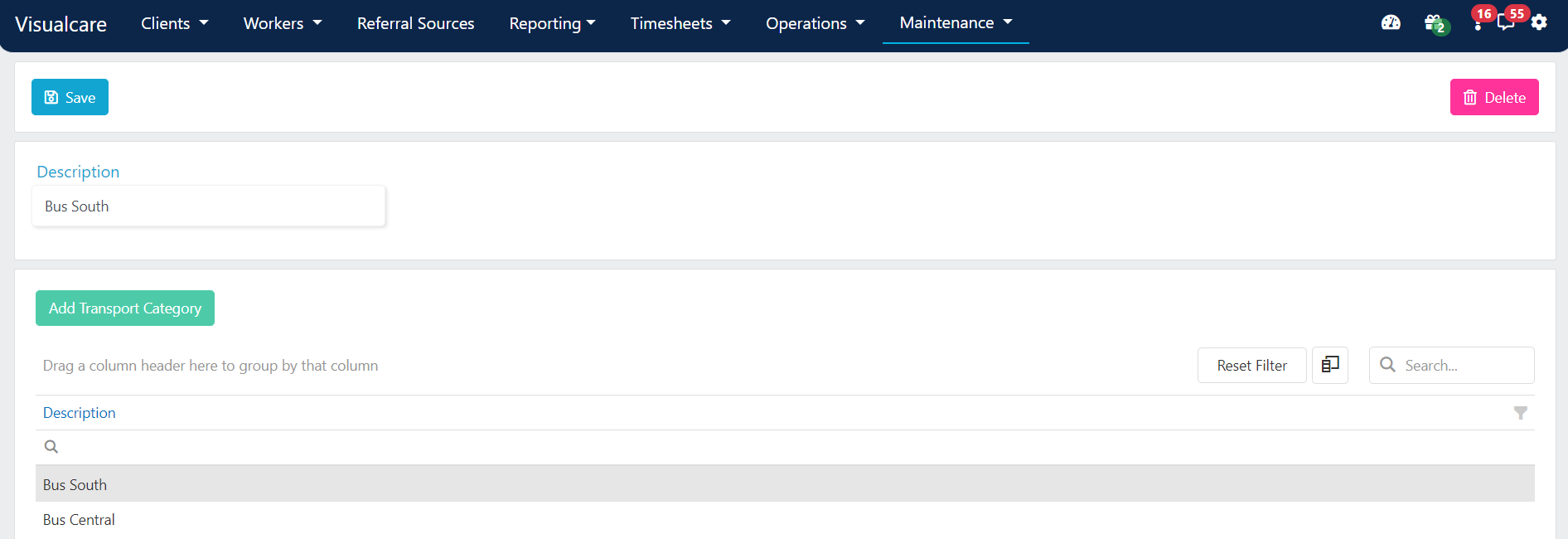Click the Description filter row field
The image size is (1568, 539).
click(785, 447)
